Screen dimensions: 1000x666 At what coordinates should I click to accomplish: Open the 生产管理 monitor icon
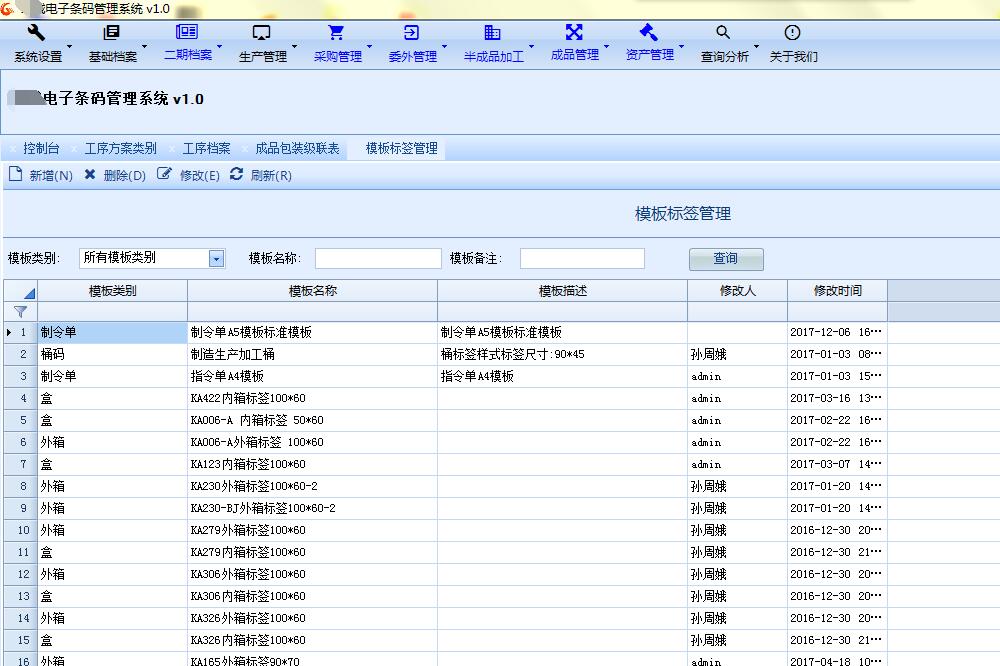click(261, 33)
